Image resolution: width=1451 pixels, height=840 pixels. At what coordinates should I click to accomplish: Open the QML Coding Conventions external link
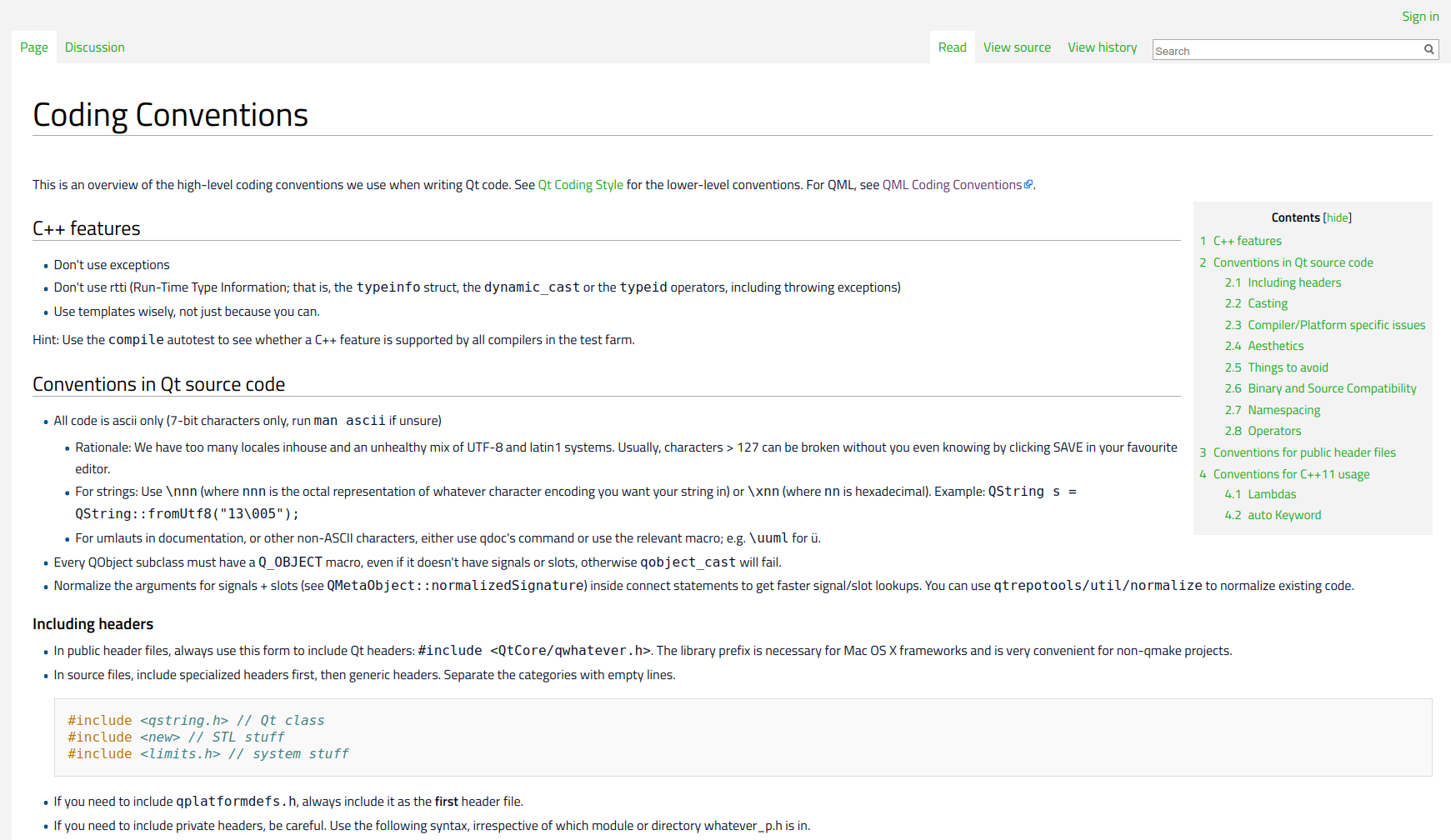click(957, 185)
